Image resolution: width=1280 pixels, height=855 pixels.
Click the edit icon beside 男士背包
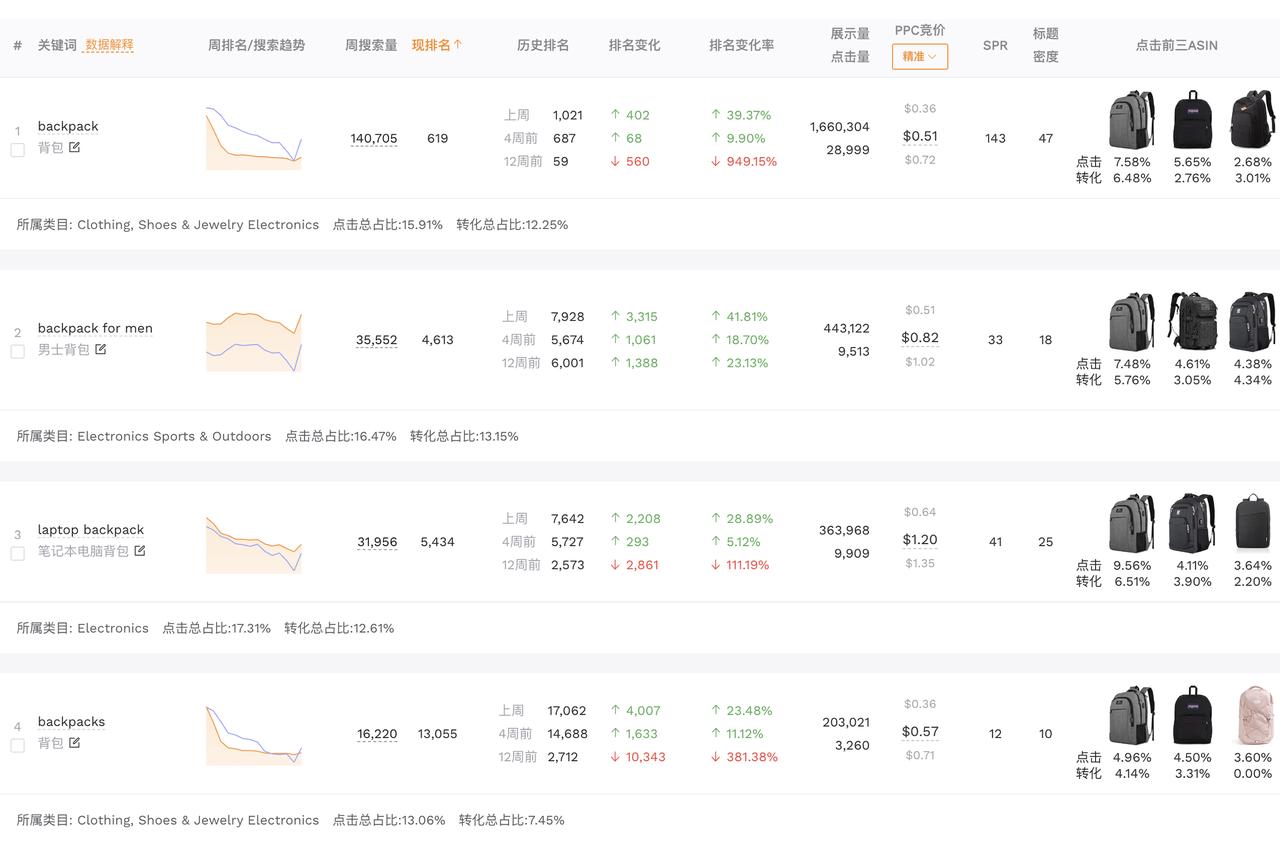point(101,350)
